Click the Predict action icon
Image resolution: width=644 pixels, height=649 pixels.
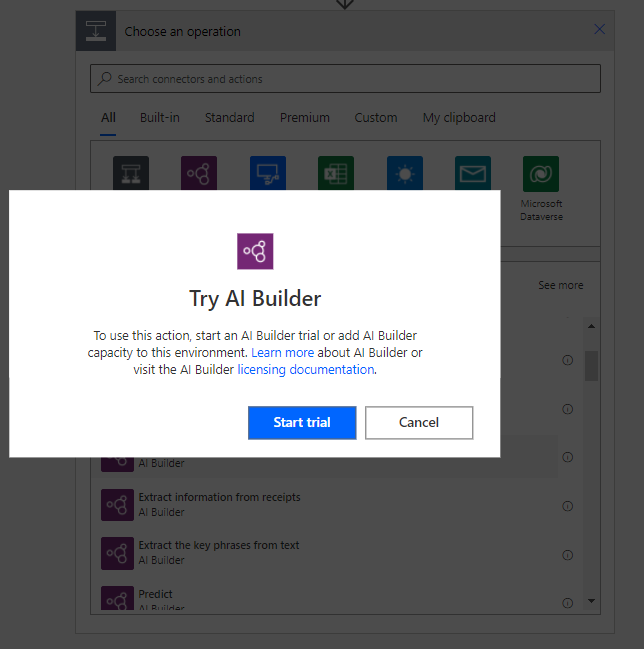pyautogui.click(x=118, y=598)
